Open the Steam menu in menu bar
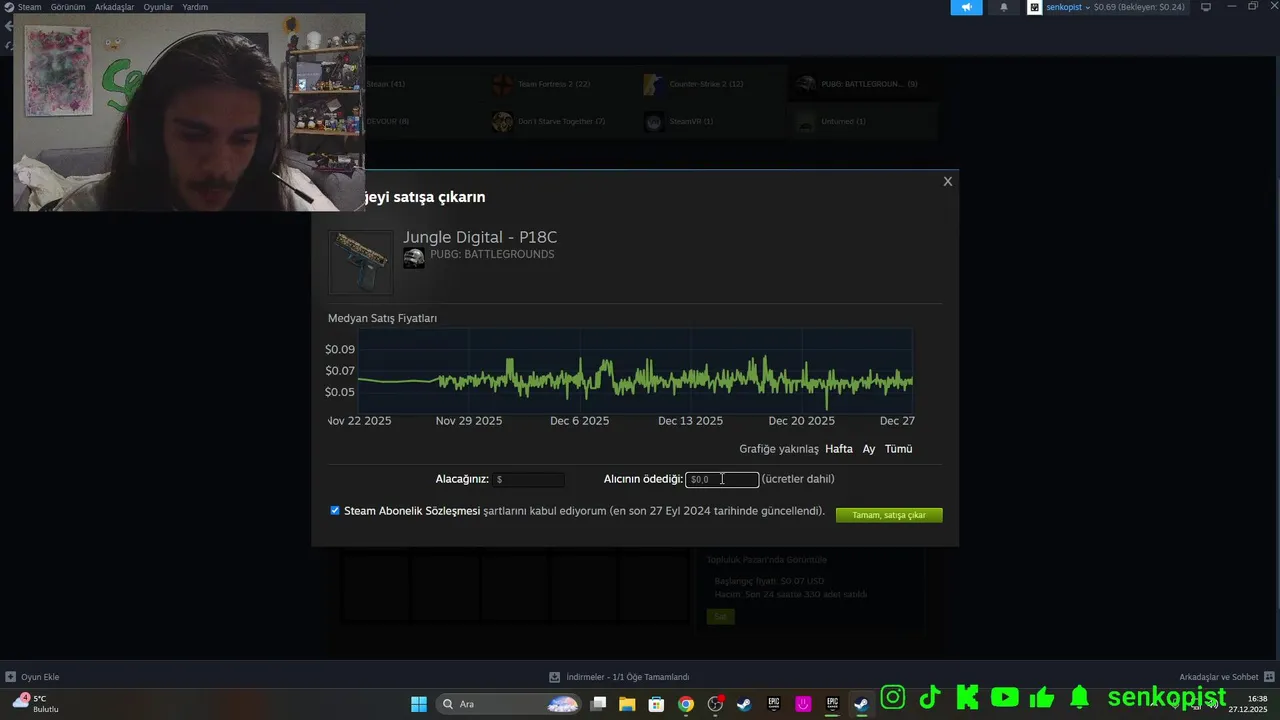 [x=30, y=7]
